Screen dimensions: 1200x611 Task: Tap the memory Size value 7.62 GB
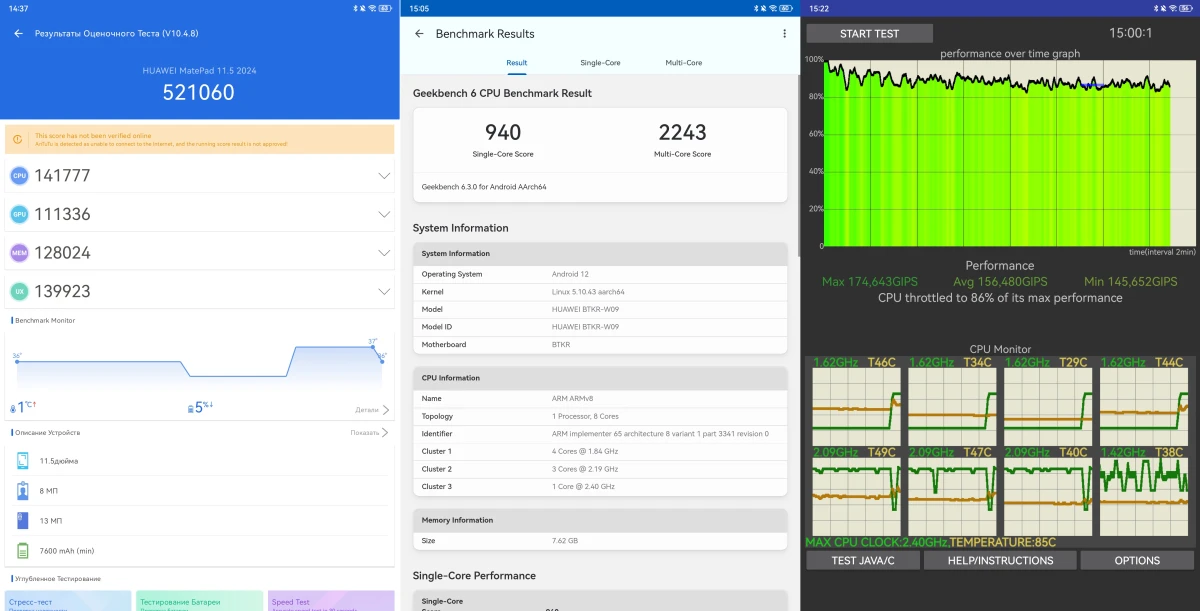coord(565,541)
